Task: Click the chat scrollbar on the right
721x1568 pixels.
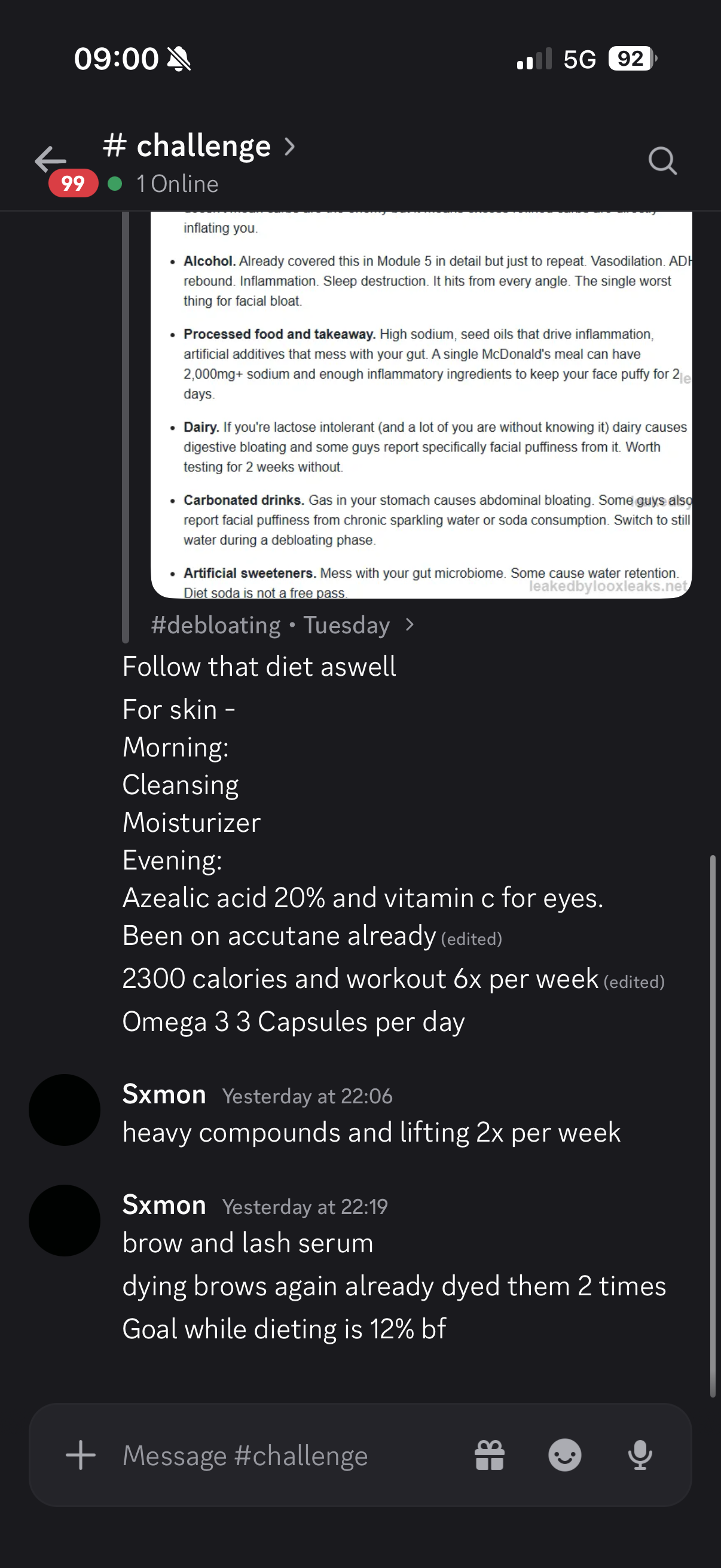Action: coord(713,1126)
